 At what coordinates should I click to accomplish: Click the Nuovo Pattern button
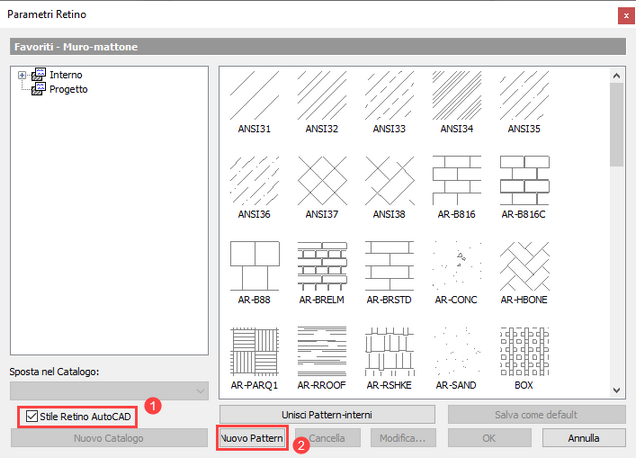click(x=252, y=438)
